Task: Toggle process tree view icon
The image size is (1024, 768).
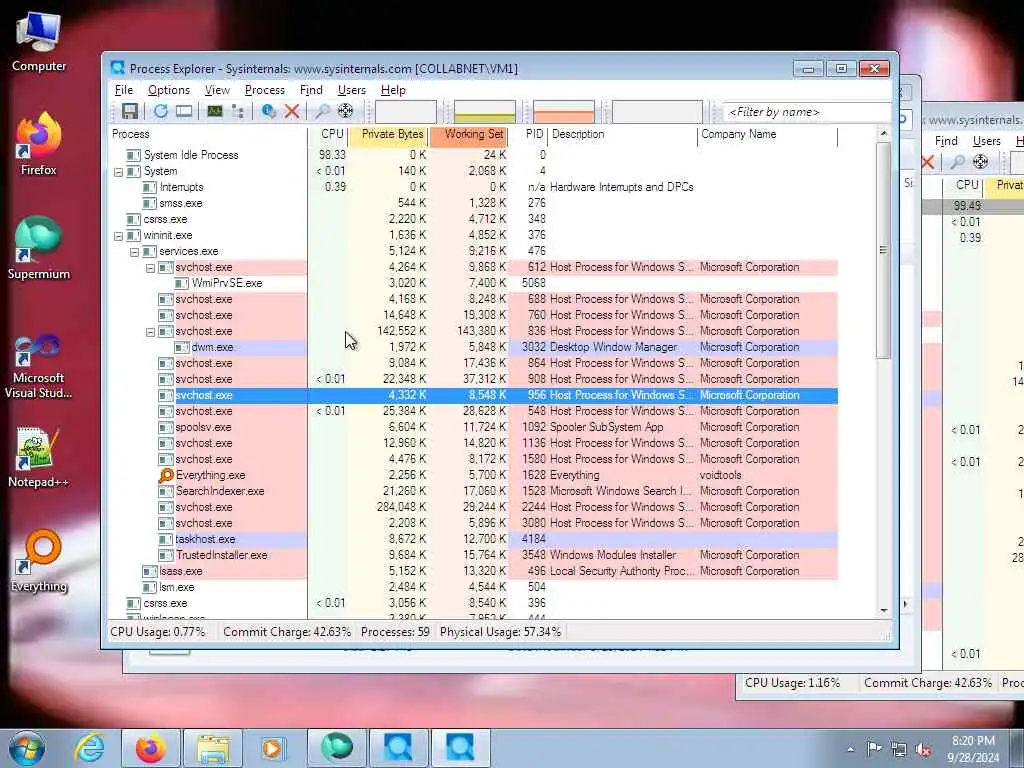Action: 238,112
